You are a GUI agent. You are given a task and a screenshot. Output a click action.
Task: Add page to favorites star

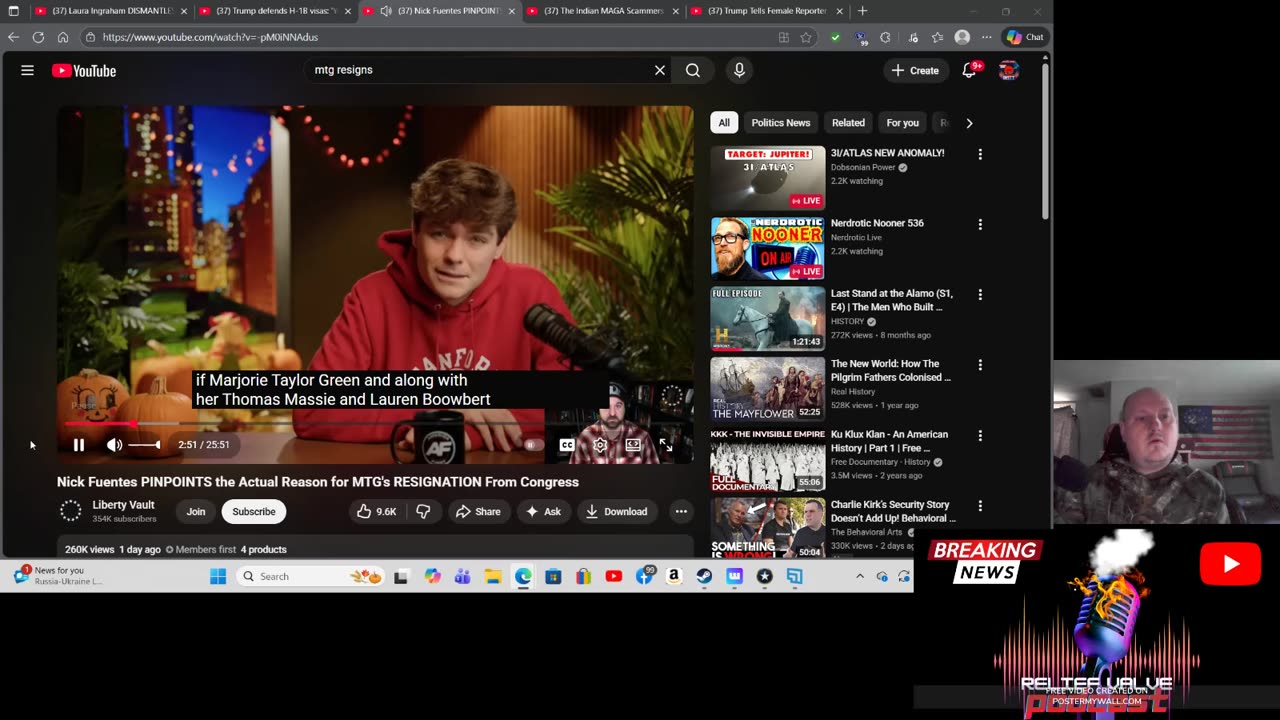click(x=806, y=37)
